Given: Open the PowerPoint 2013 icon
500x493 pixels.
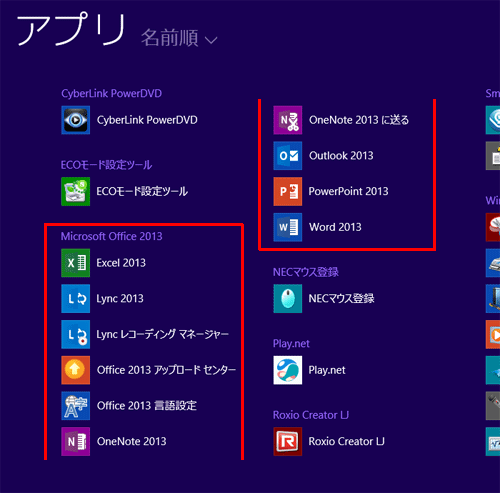Looking at the screenshot, I should (288, 191).
